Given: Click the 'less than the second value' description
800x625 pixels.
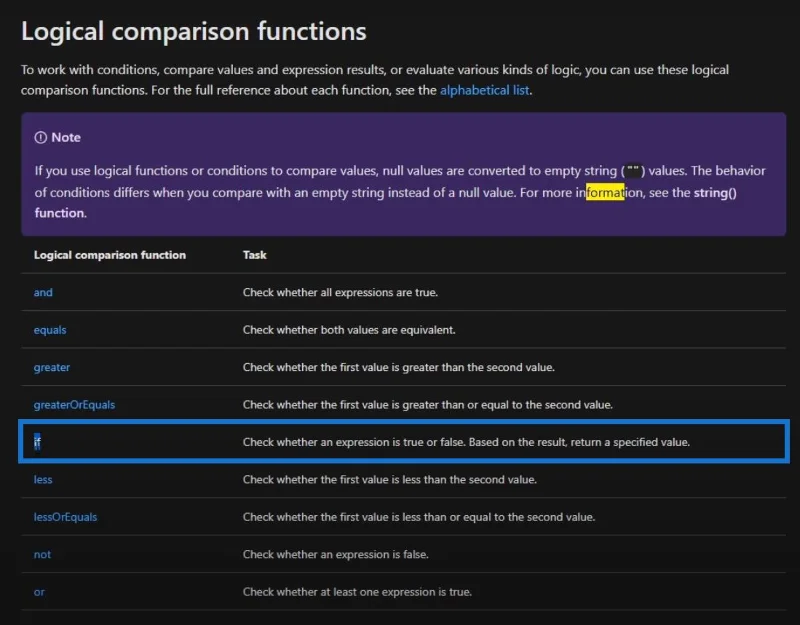Looking at the screenshot, I should click(390, 480).
